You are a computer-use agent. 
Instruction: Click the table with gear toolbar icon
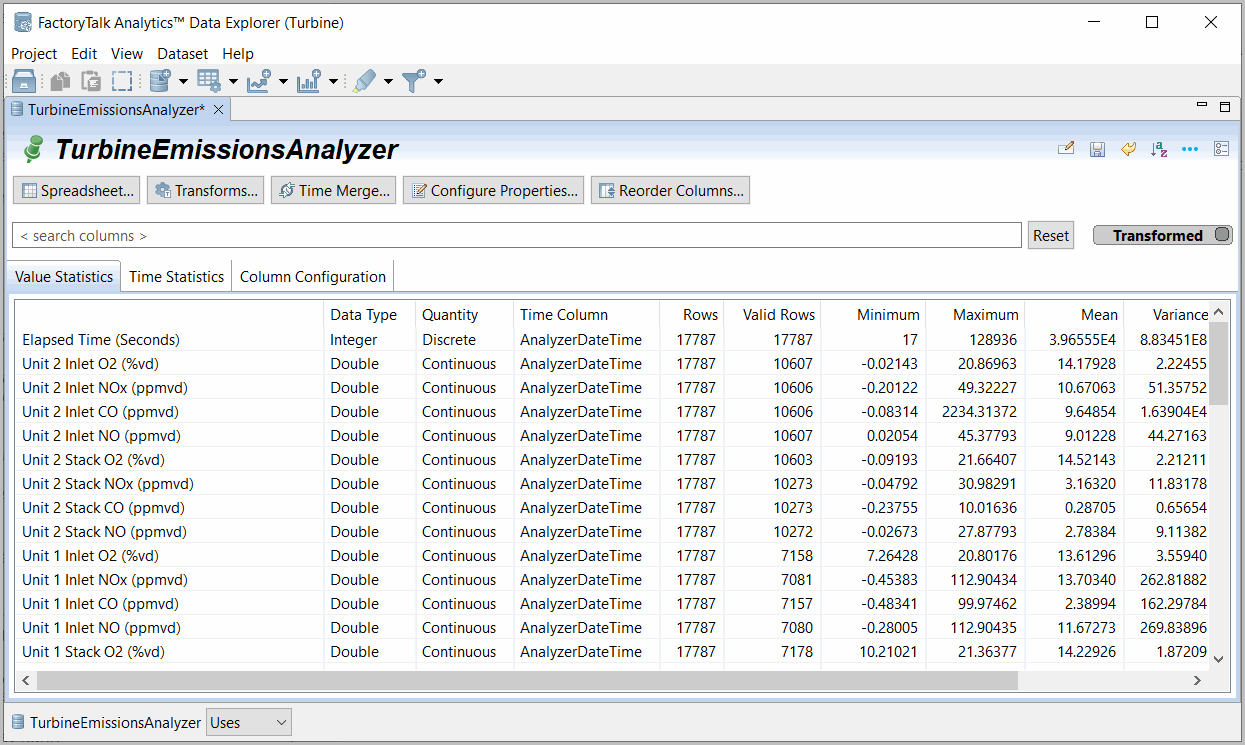[x=209, y=82]
